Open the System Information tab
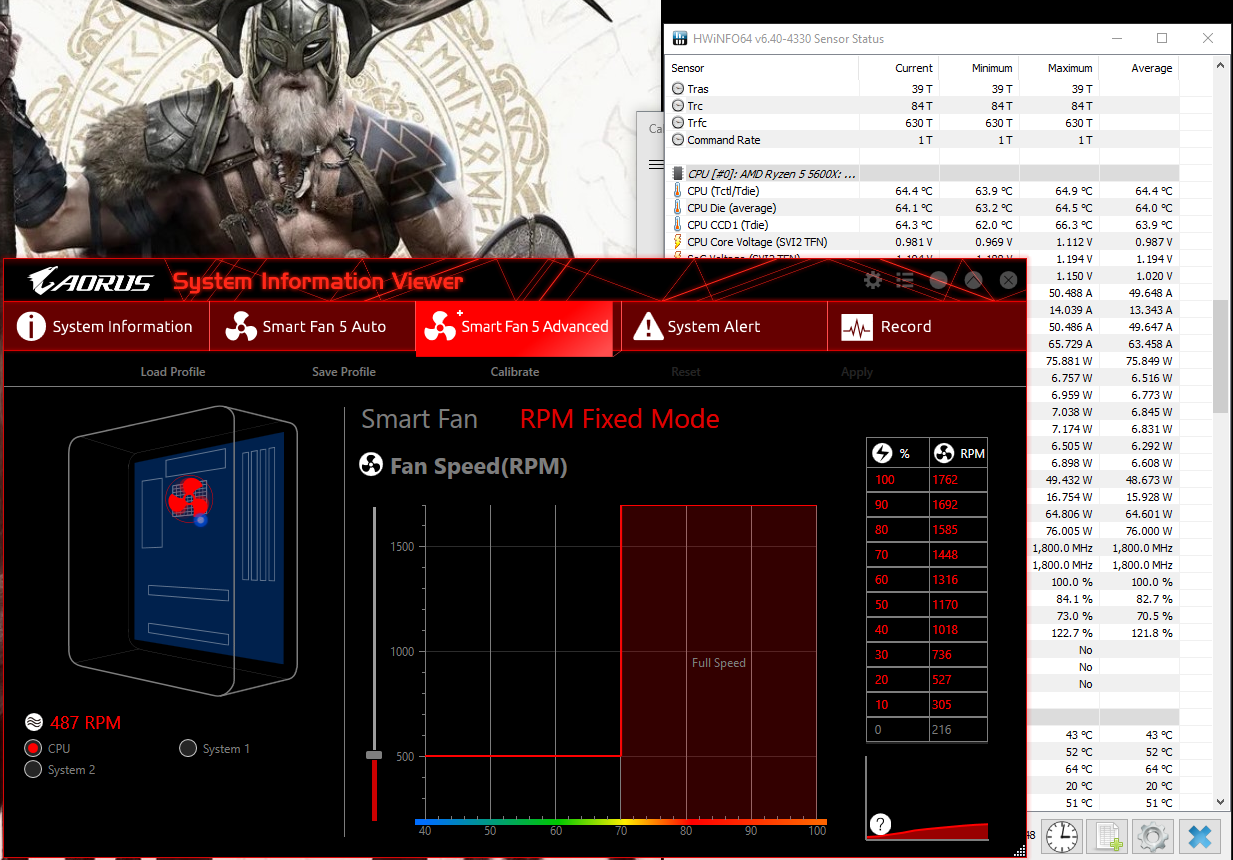The width and height of the screenshot is (1233, 860). point(106,326)
